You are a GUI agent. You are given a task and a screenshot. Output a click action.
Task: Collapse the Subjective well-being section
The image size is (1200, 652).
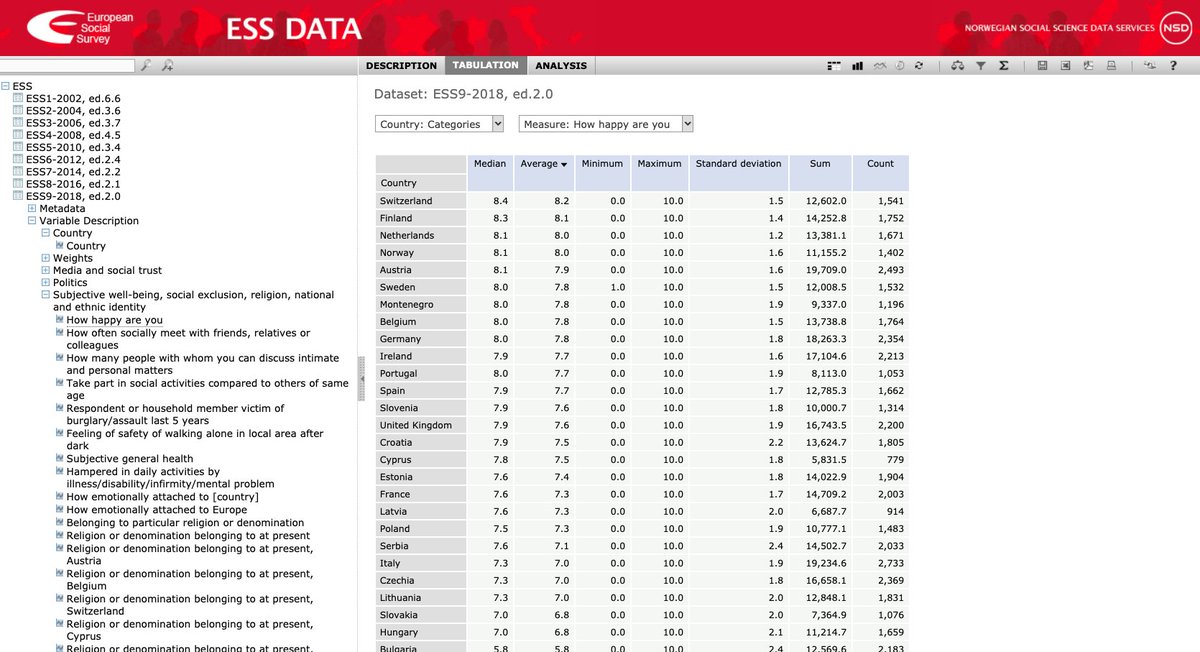point(46,295)
